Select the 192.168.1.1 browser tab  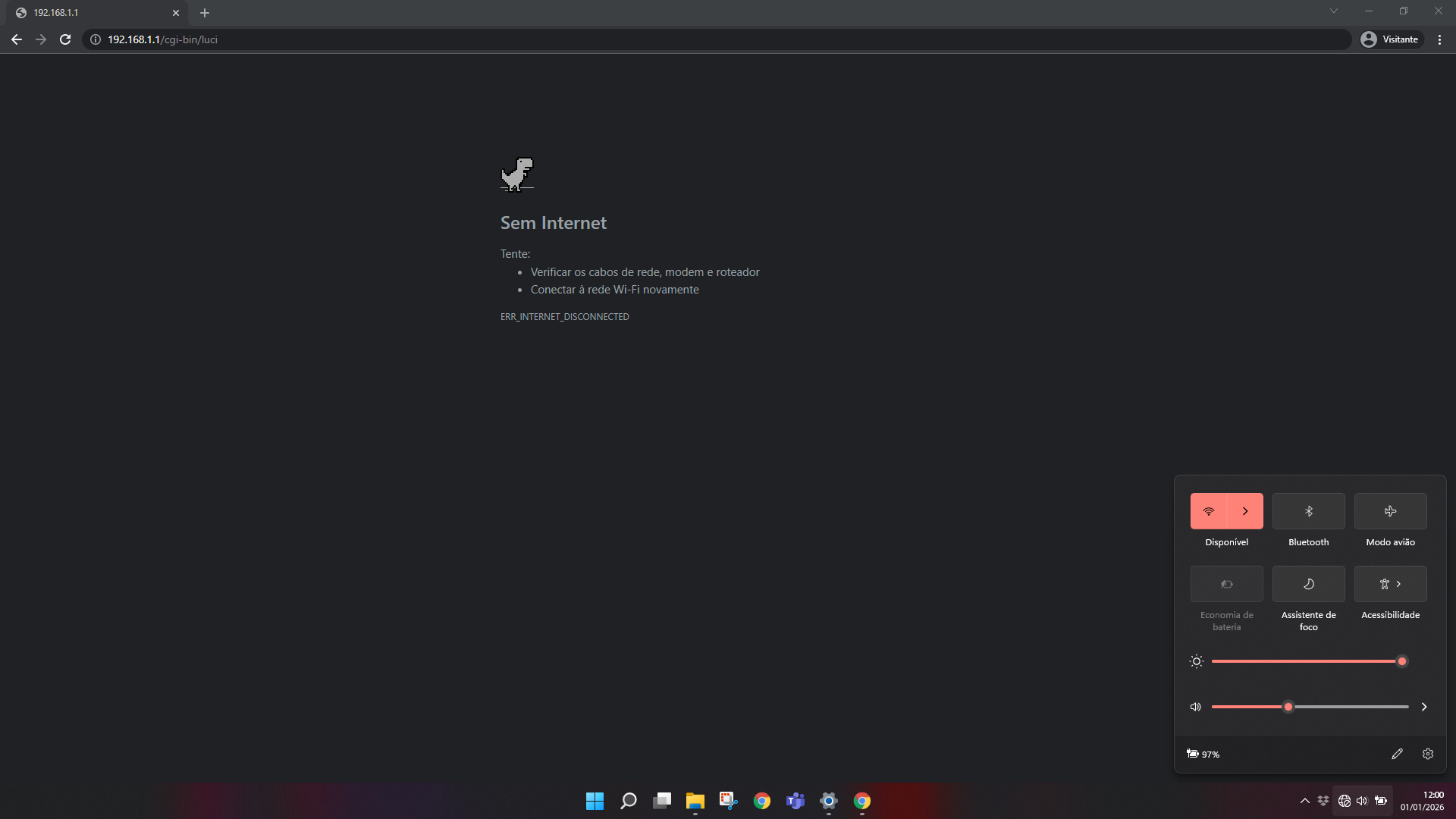tap(91, 13)
